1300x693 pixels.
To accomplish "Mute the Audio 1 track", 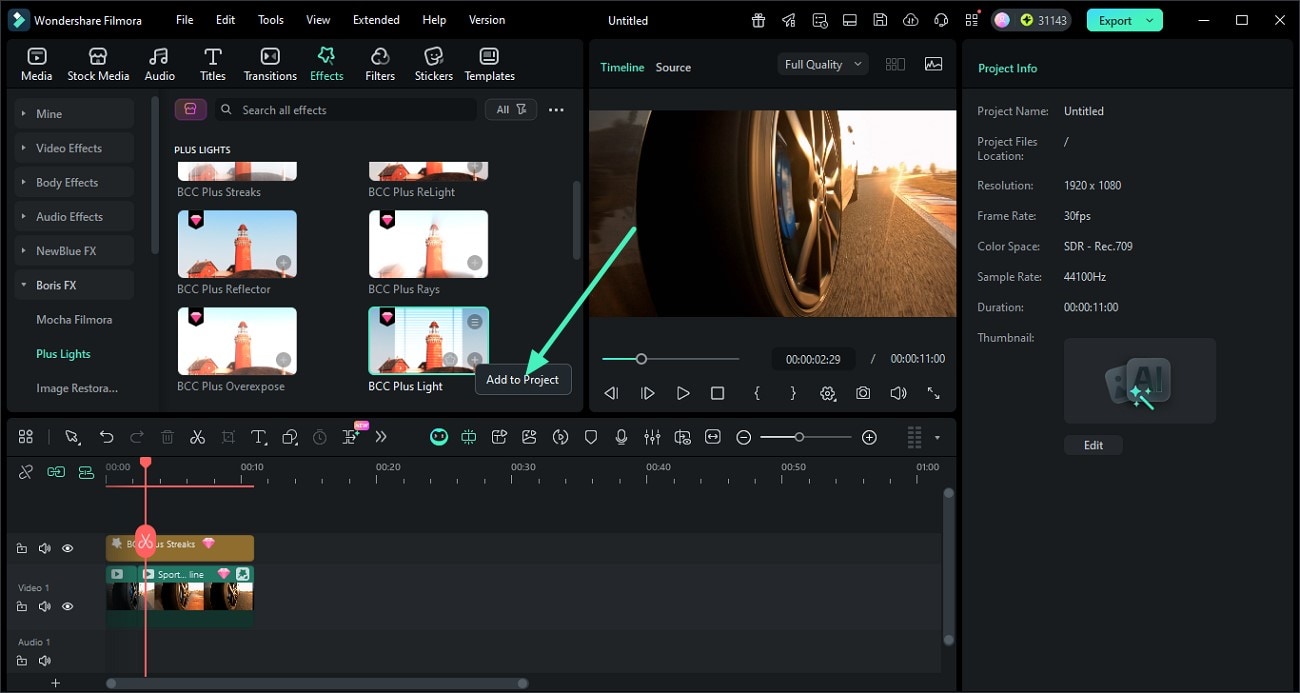I will (45, 661).
